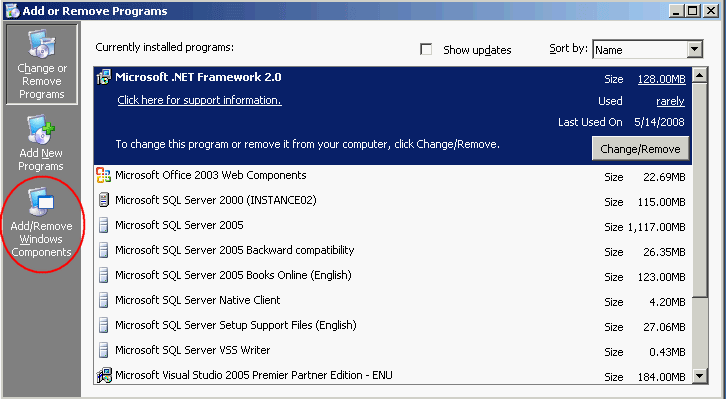Click the SQL Server VSS Writer icon

[x=104, y=350]
